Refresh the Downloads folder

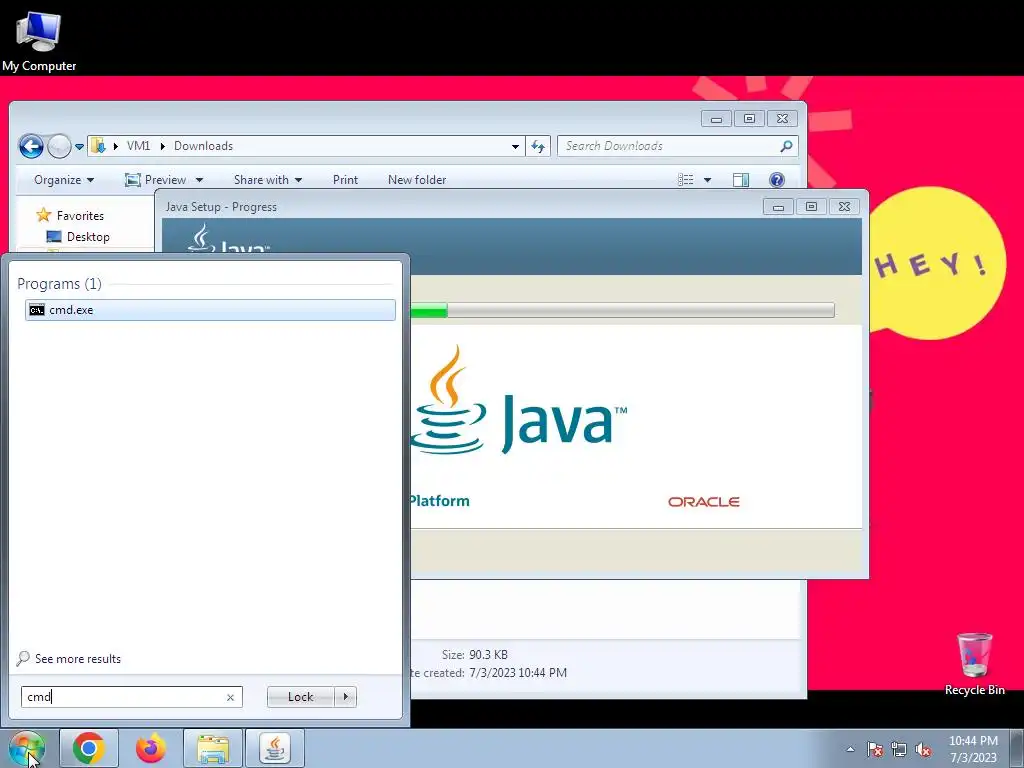point(538,146)
